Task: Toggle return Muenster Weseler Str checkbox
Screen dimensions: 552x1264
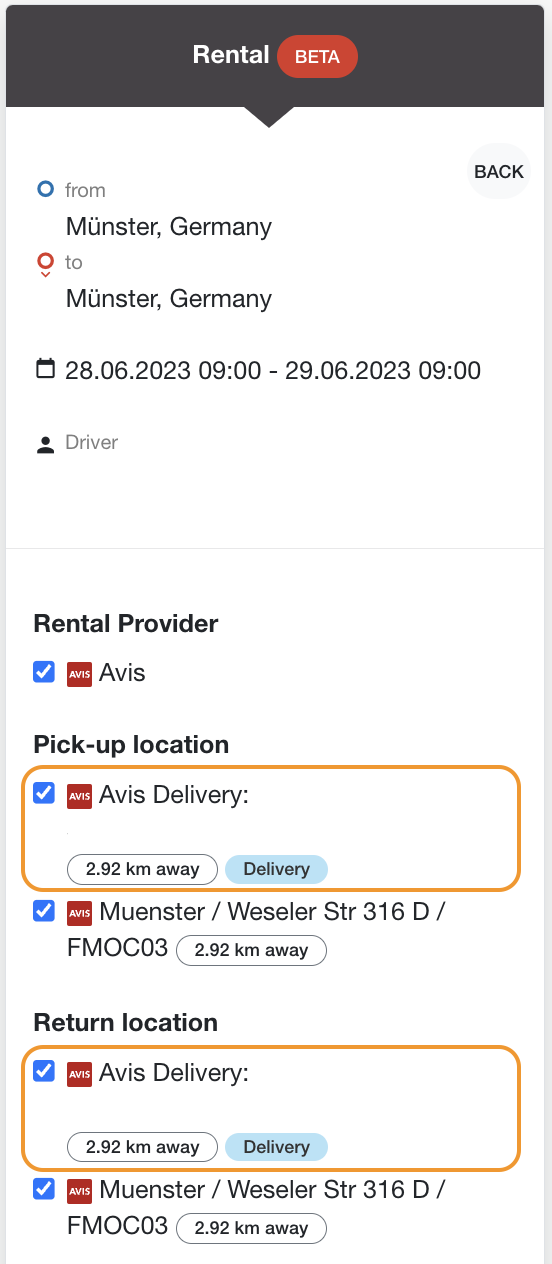Action: tap(44, 1188)
